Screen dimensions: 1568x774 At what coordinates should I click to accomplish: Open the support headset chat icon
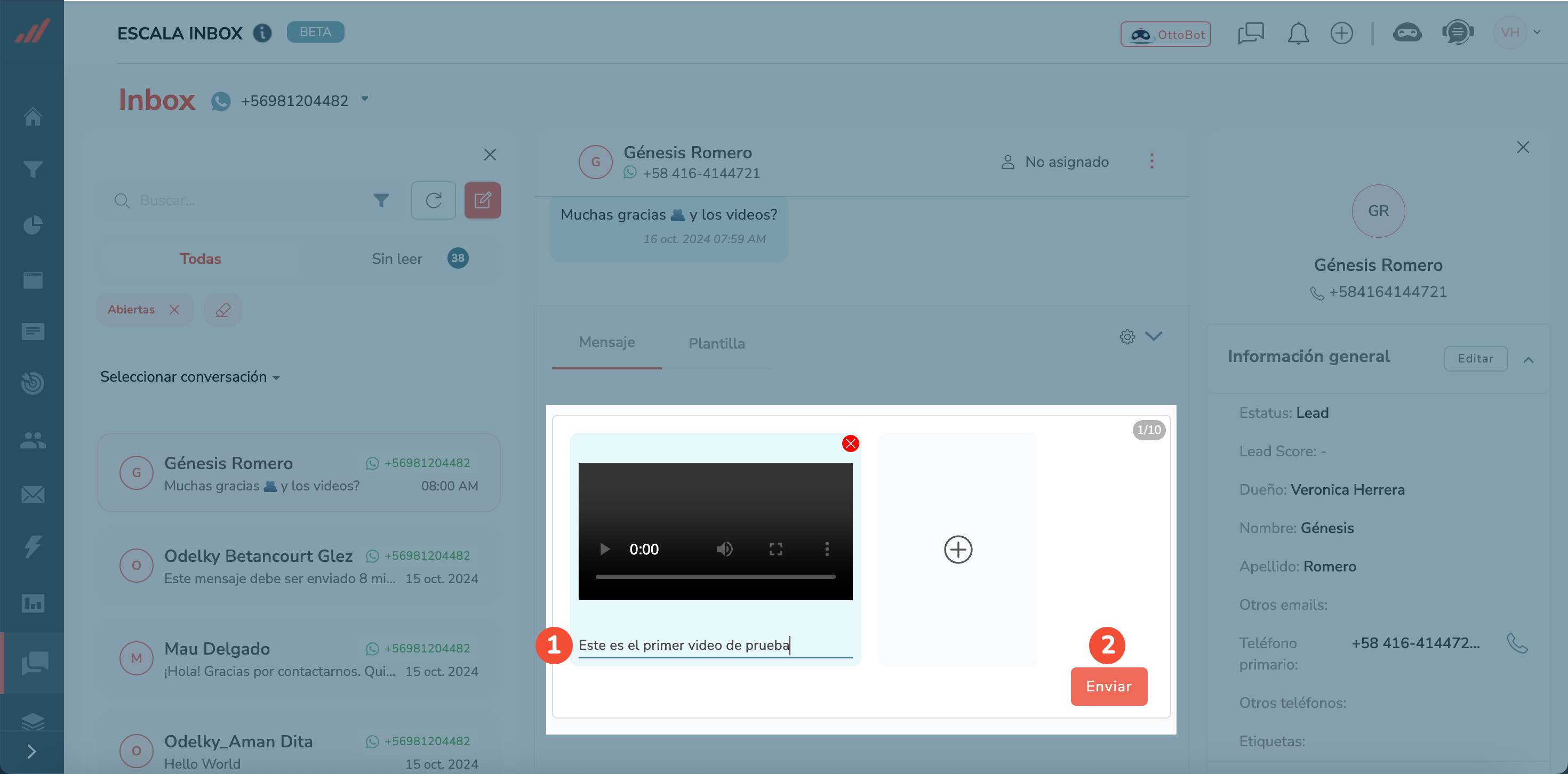(1457, 33)
